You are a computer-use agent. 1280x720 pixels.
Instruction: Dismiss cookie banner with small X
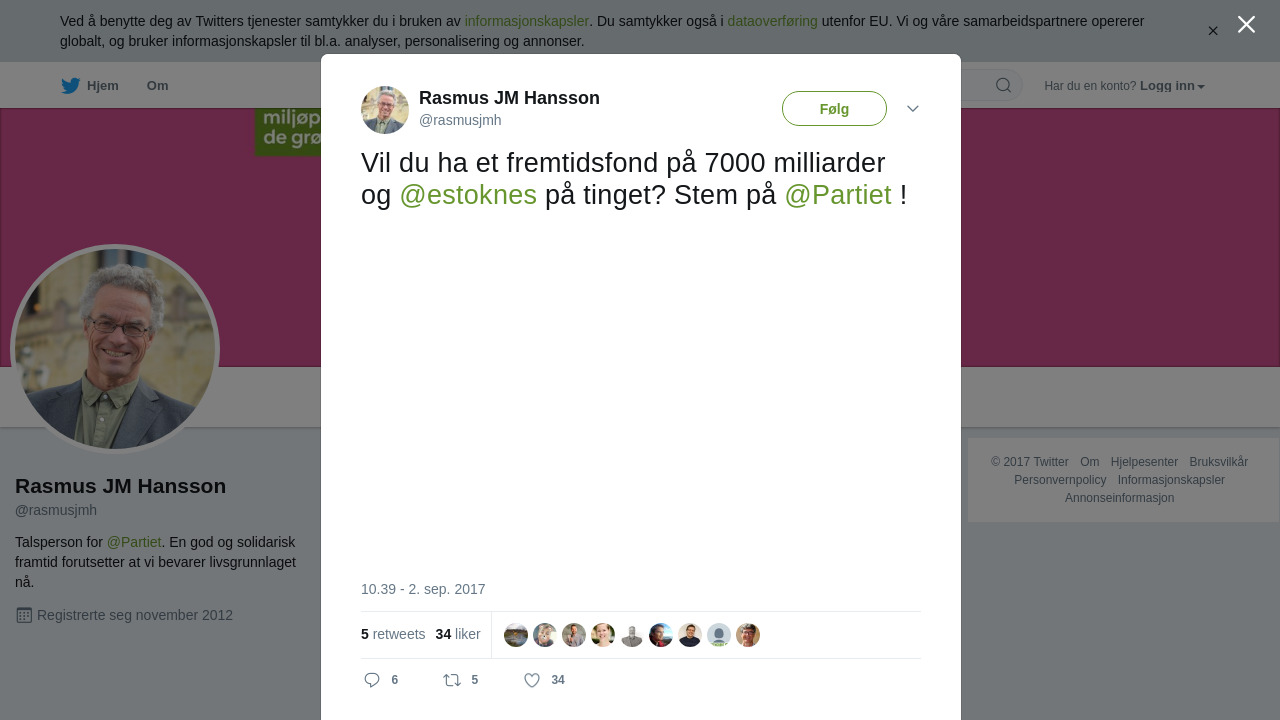1213,31
